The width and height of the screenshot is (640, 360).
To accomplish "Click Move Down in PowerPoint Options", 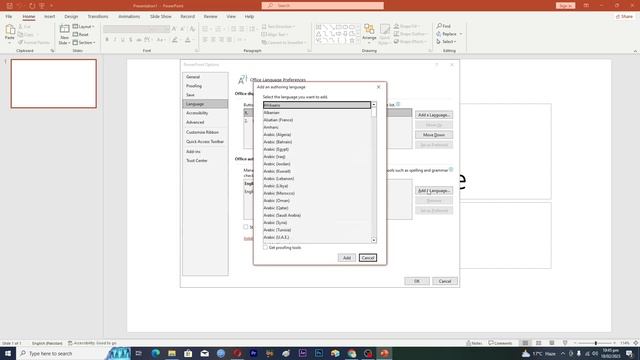I will pos(434,135).
